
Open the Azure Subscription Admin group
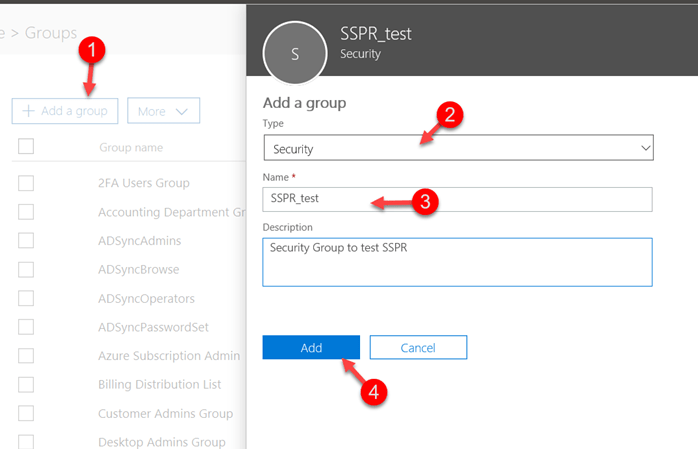tap(168, 356)
